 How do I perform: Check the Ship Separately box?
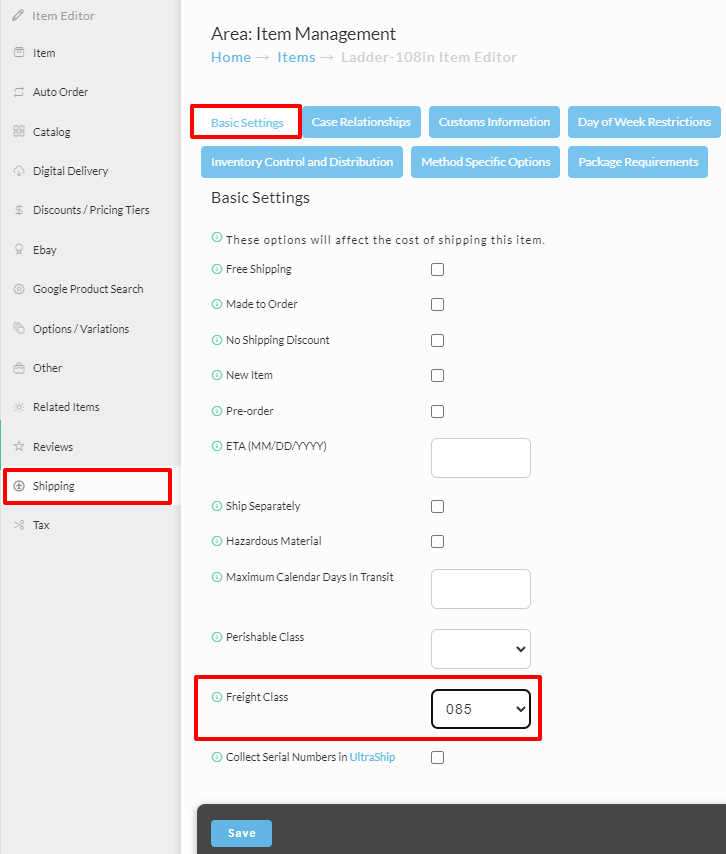[x=437, y=507]
